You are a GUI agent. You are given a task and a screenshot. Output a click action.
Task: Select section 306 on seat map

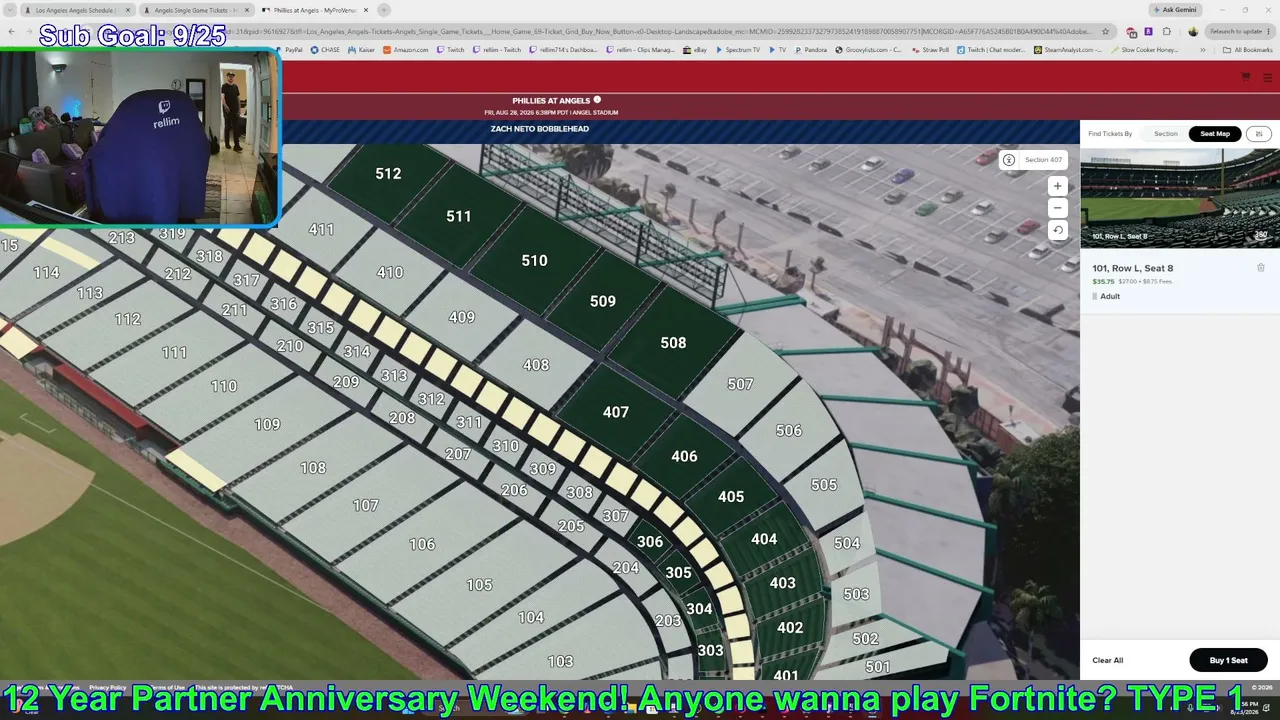tap(650, 542)
